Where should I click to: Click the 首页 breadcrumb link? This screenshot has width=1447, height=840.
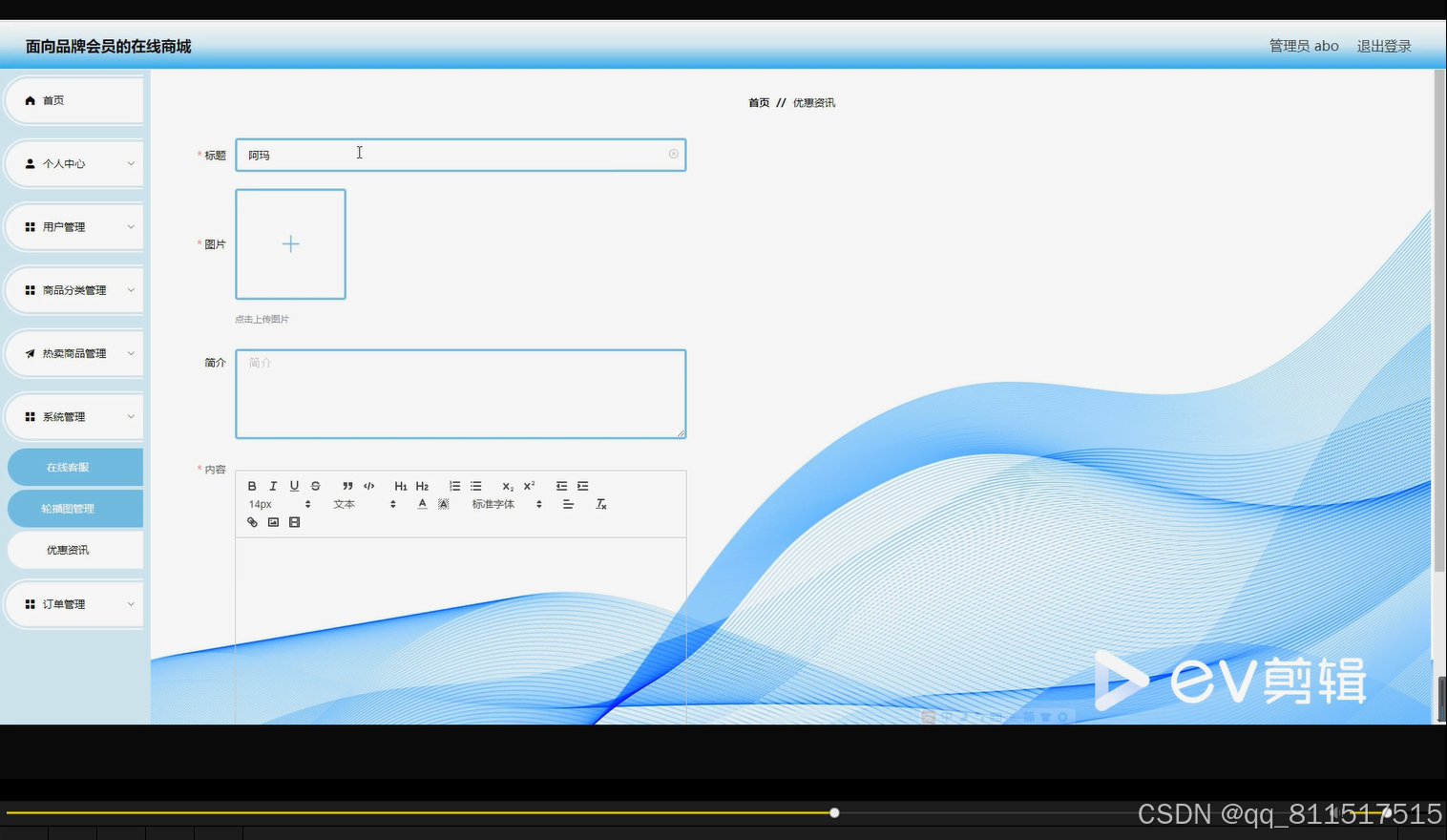tap(759, 103)
